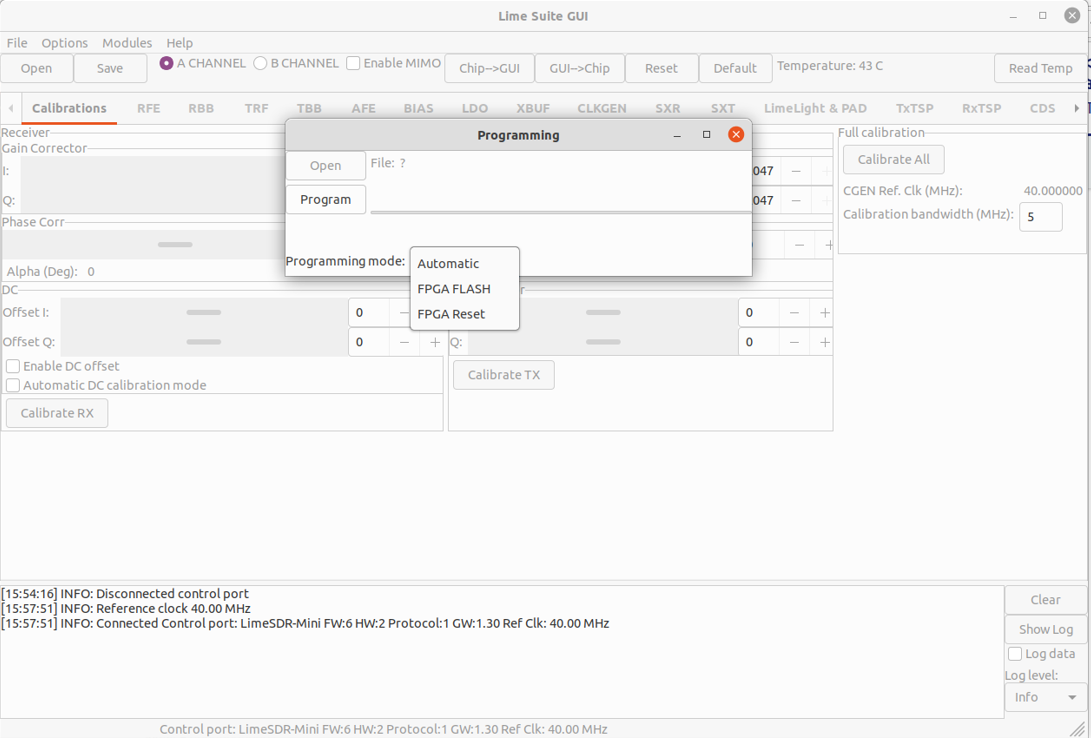Switch to the AFE tab
Viewport: 1091px width, 738px height.
pyautogui.click(x=363, y=109)
